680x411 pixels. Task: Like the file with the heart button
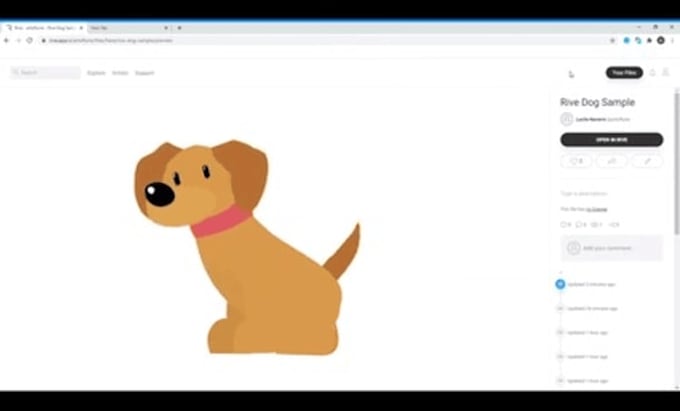[576, 161]
